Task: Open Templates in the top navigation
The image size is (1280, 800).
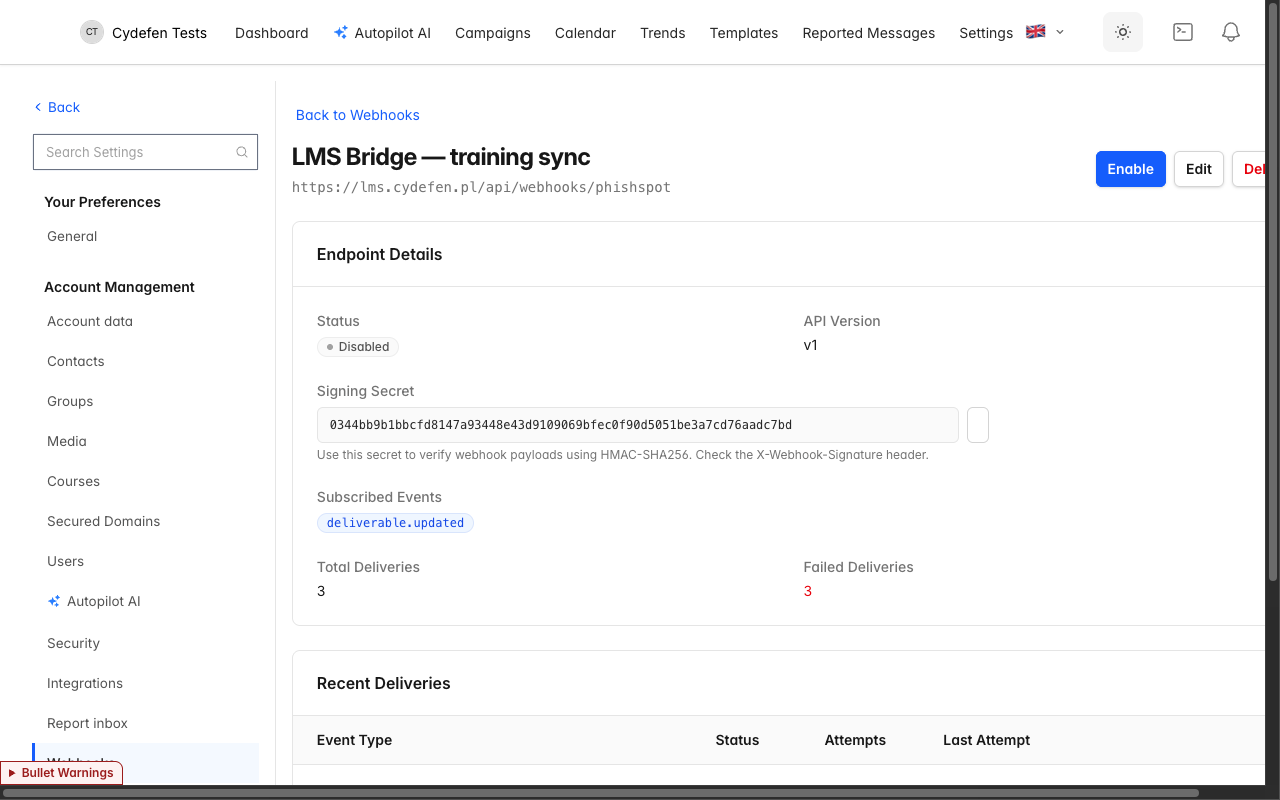Action: pyautogui.click(x=744, y=33)
